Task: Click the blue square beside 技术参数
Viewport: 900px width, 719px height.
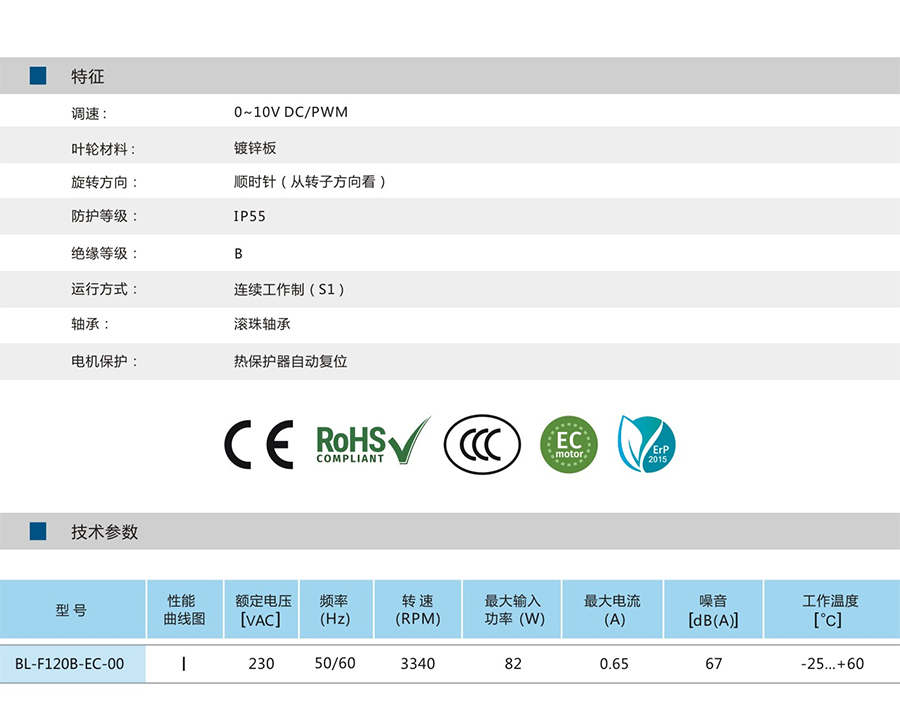Action: pos(38,531)
